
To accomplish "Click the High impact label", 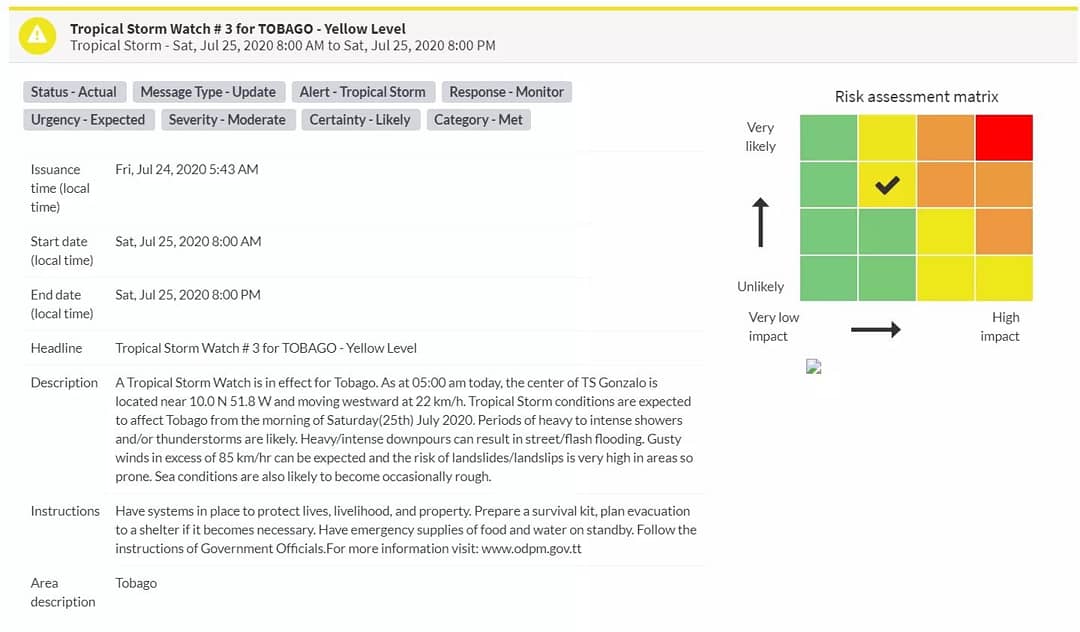I will (x=1000, y=326).
